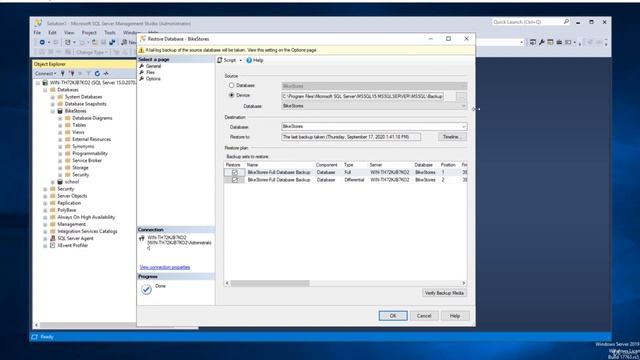Click the New Project toolbar icon
The height and width of the screenshot is (360, 640).
(68, 42)
